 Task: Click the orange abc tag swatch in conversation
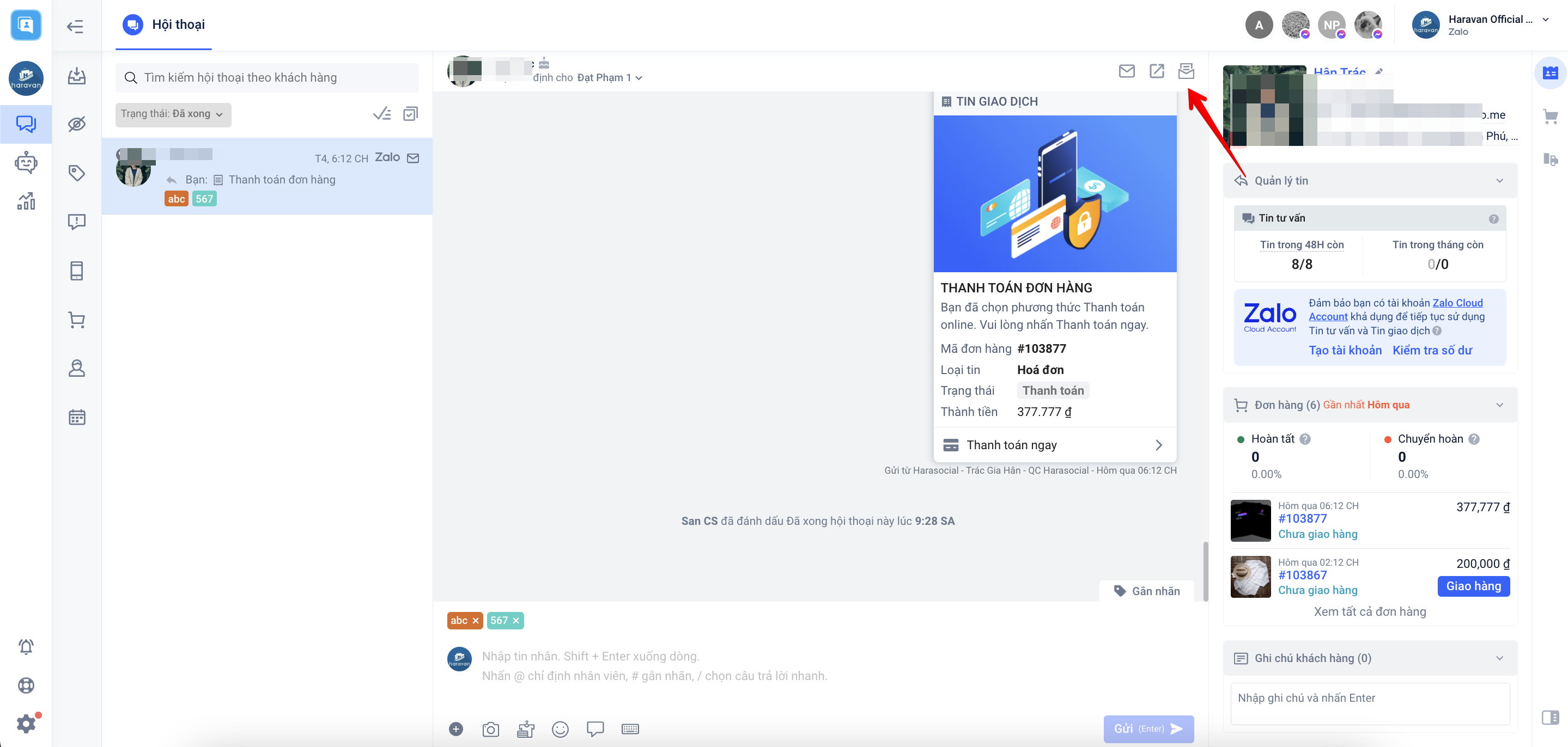(x=176, y=199)
